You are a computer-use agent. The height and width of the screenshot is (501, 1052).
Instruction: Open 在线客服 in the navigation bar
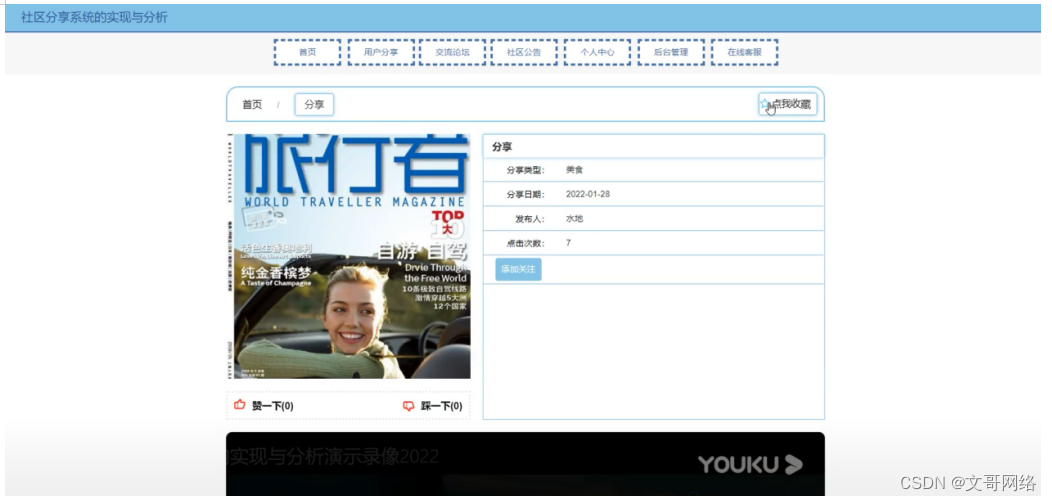pyautogui.click(x=745, y=52)
